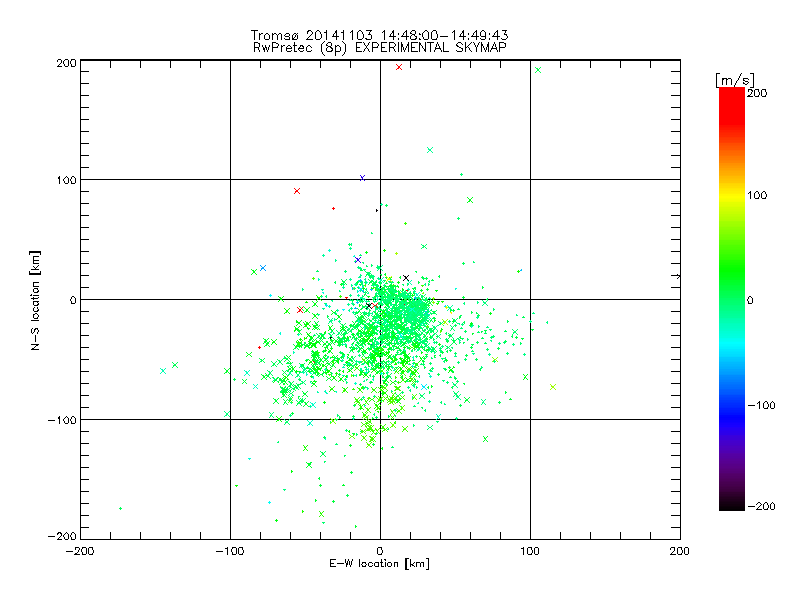Click the yellow-green X marker at far right
This screenshot has width=800, height=600.
pyautogui.click(x=553, y=387)
